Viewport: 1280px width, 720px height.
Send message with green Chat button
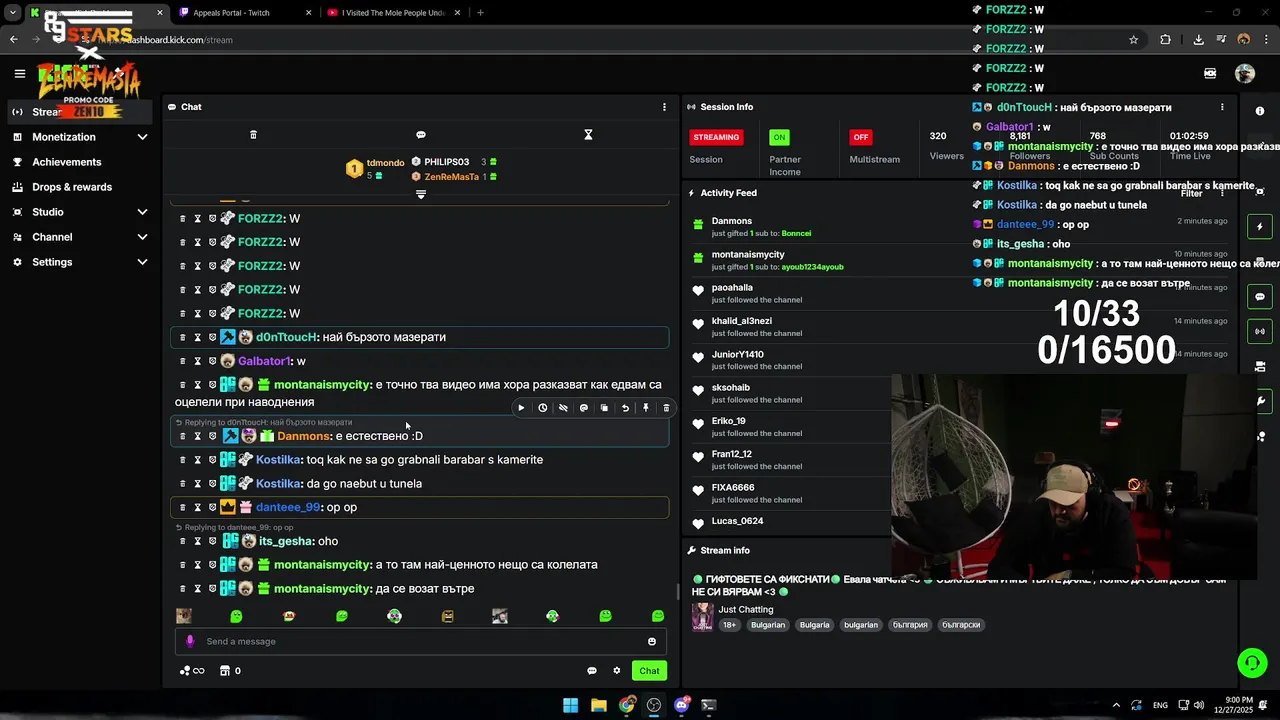[650, 671]
